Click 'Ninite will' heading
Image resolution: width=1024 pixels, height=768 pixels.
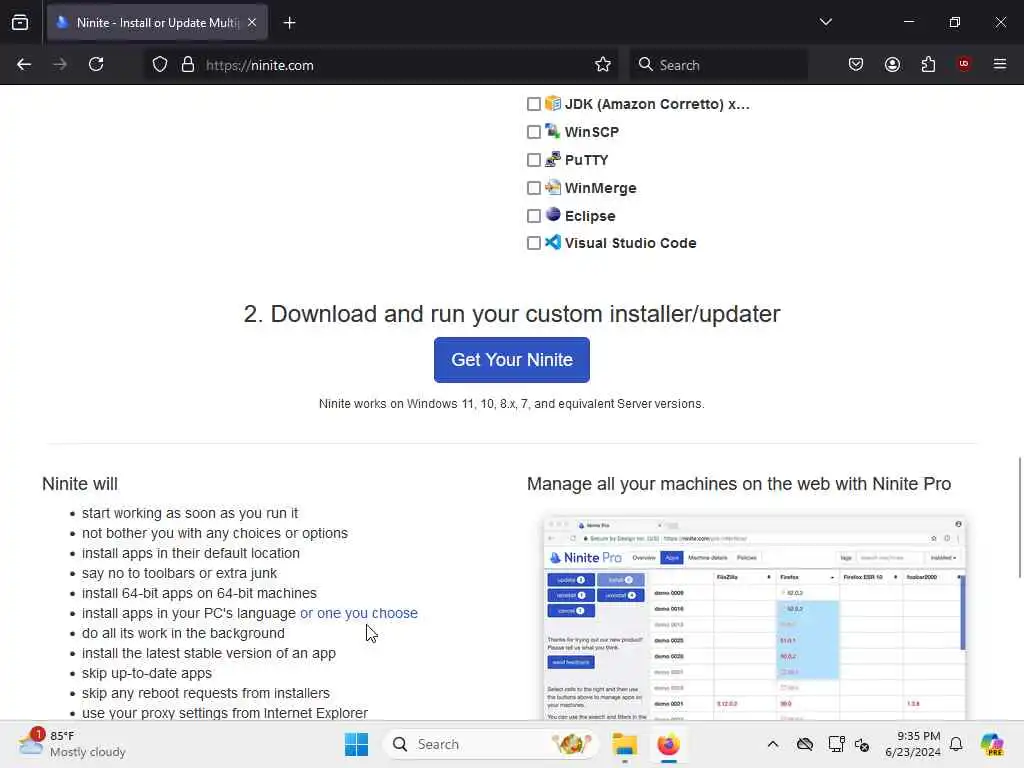coord(80,484)
